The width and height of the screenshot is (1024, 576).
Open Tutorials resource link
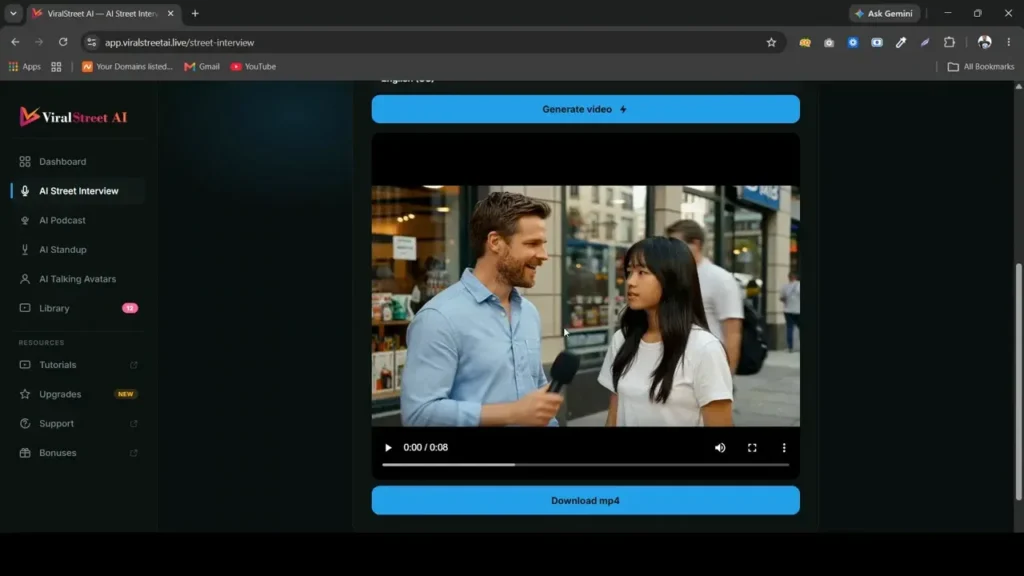pyautogui.click(x=77, y=364)
